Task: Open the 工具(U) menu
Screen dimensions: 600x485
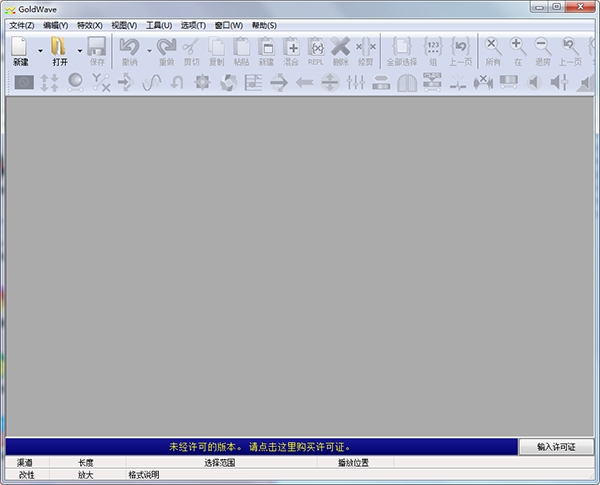Action: coord(159,25)
